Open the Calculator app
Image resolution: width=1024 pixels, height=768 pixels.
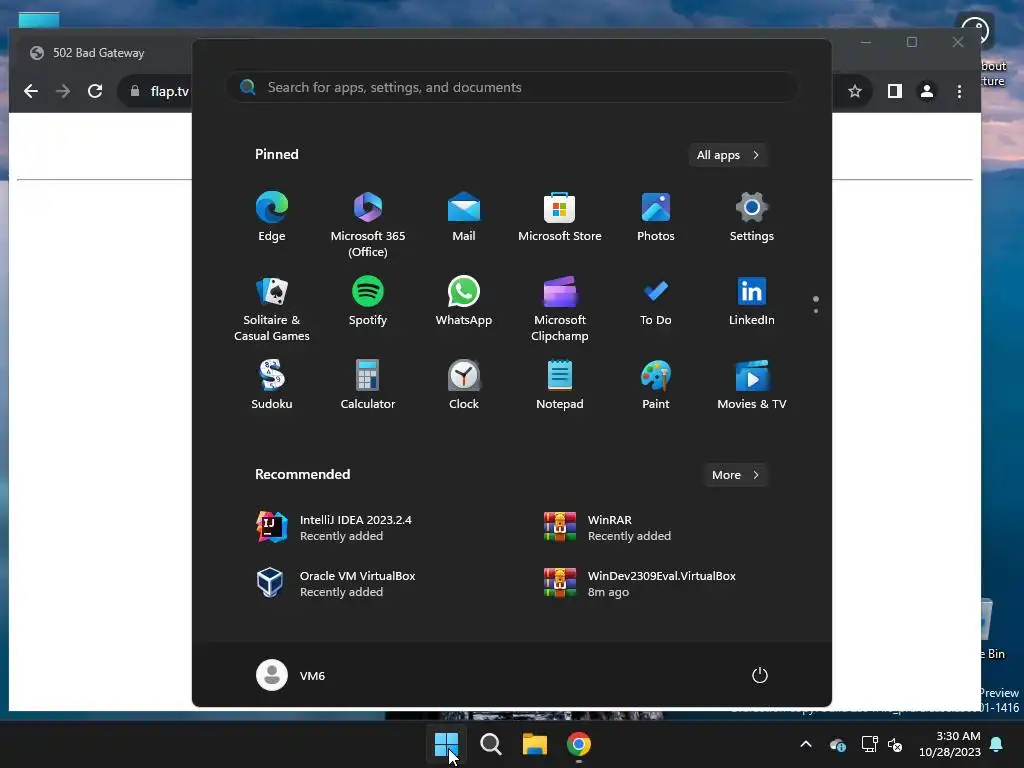(x=368, y=384)
